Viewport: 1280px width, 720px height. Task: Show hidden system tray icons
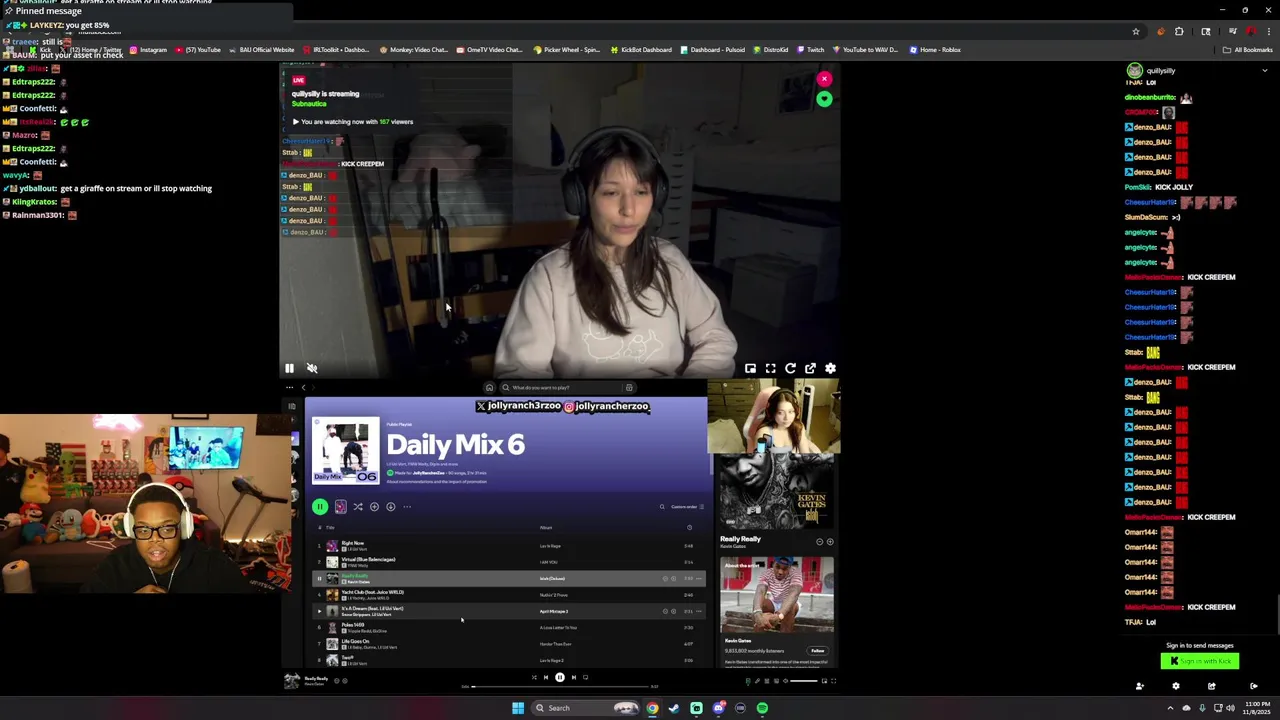[1170, 708]
